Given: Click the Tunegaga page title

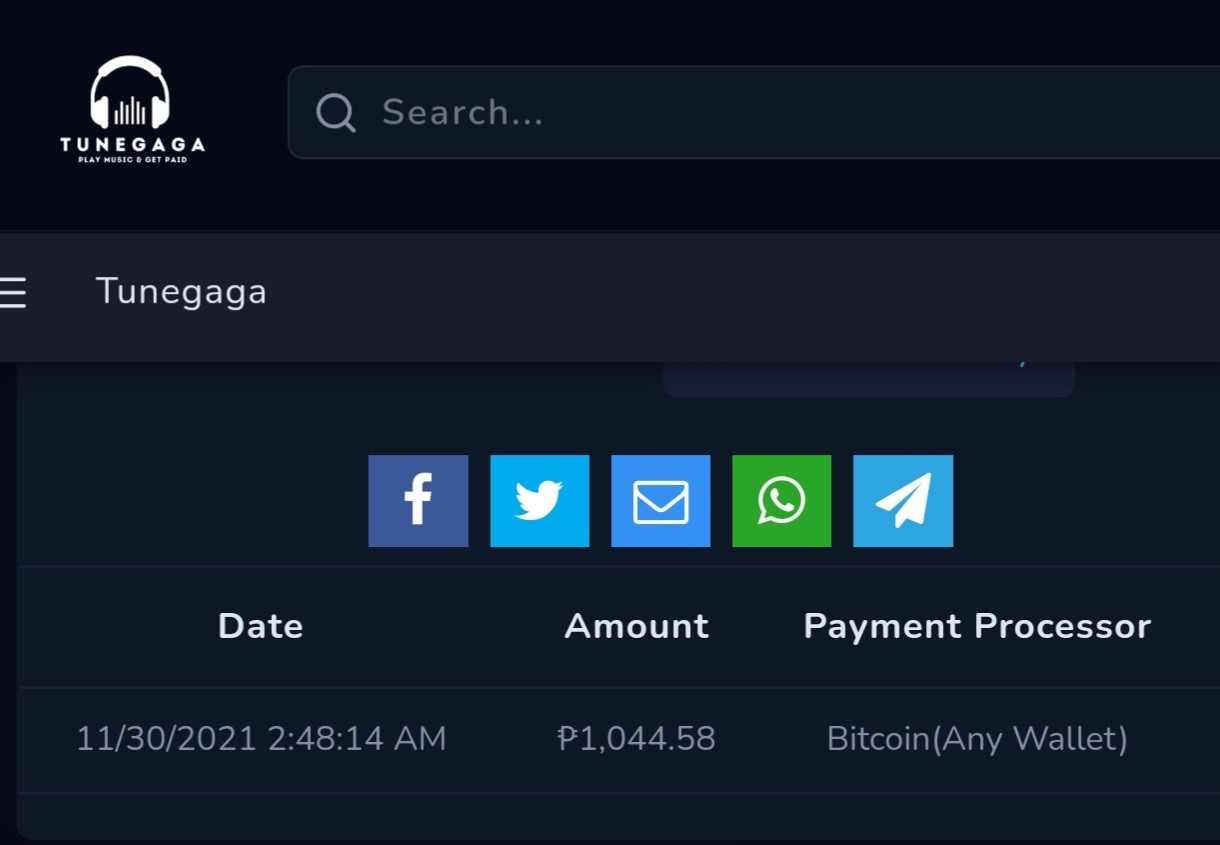Looking at the screenshot, I should click(x=181, y=291).
